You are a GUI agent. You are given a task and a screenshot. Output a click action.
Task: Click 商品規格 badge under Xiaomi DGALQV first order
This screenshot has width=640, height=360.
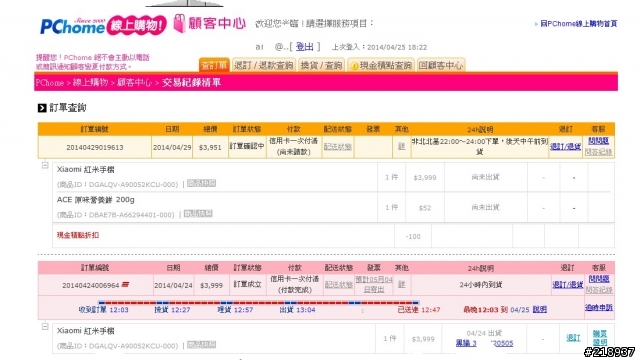[201, 183]
